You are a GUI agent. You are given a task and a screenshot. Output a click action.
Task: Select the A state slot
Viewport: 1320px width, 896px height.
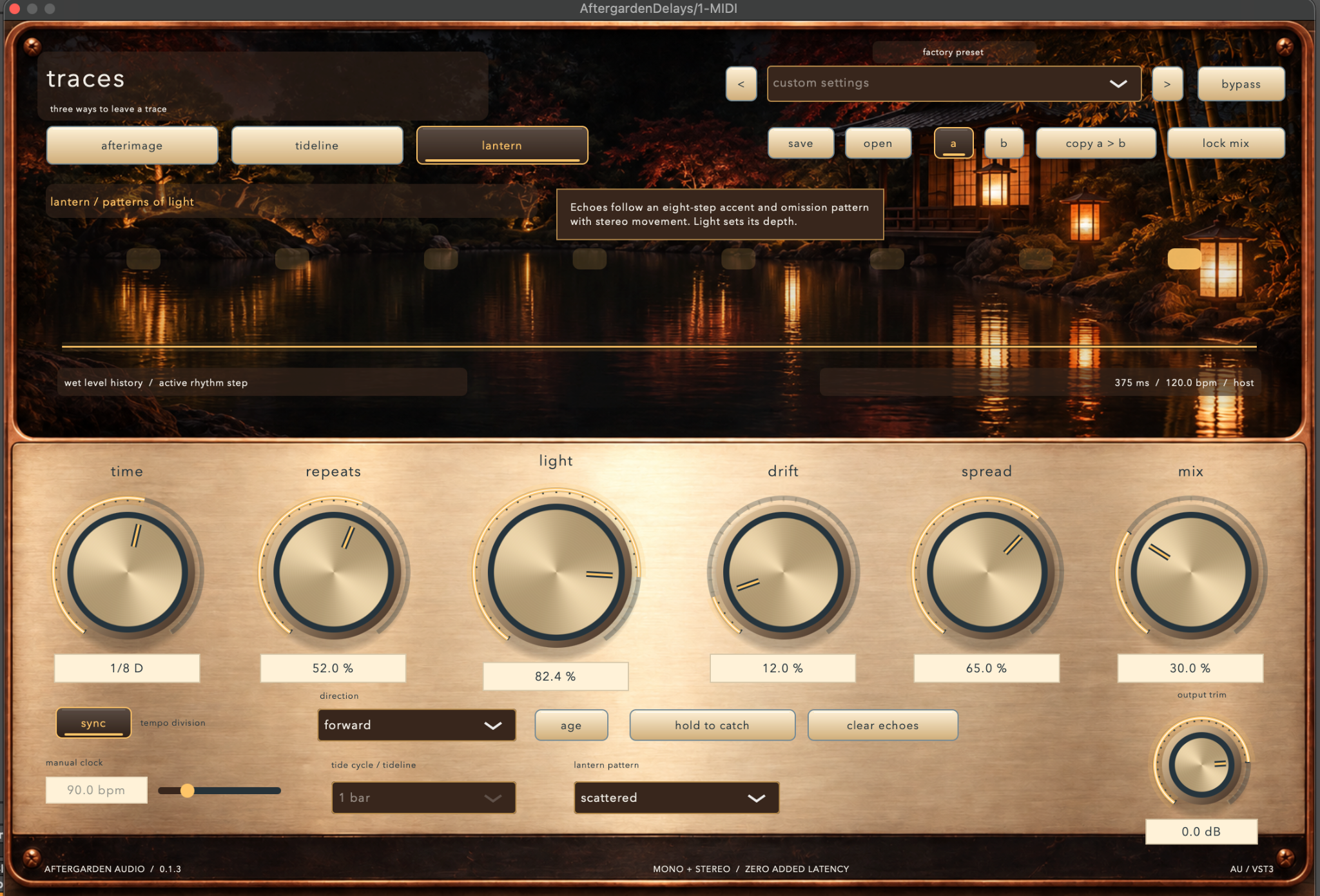[x=953, y=143]
